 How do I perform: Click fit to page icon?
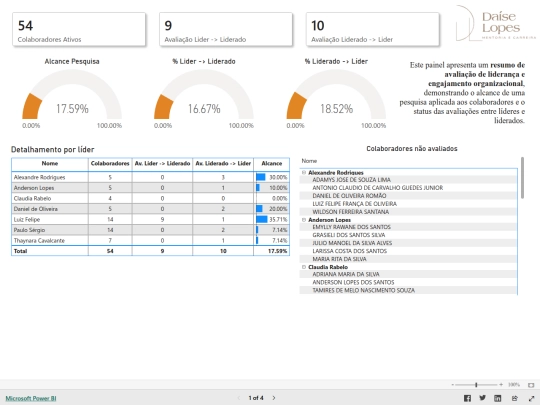click(x=531, y=385)
